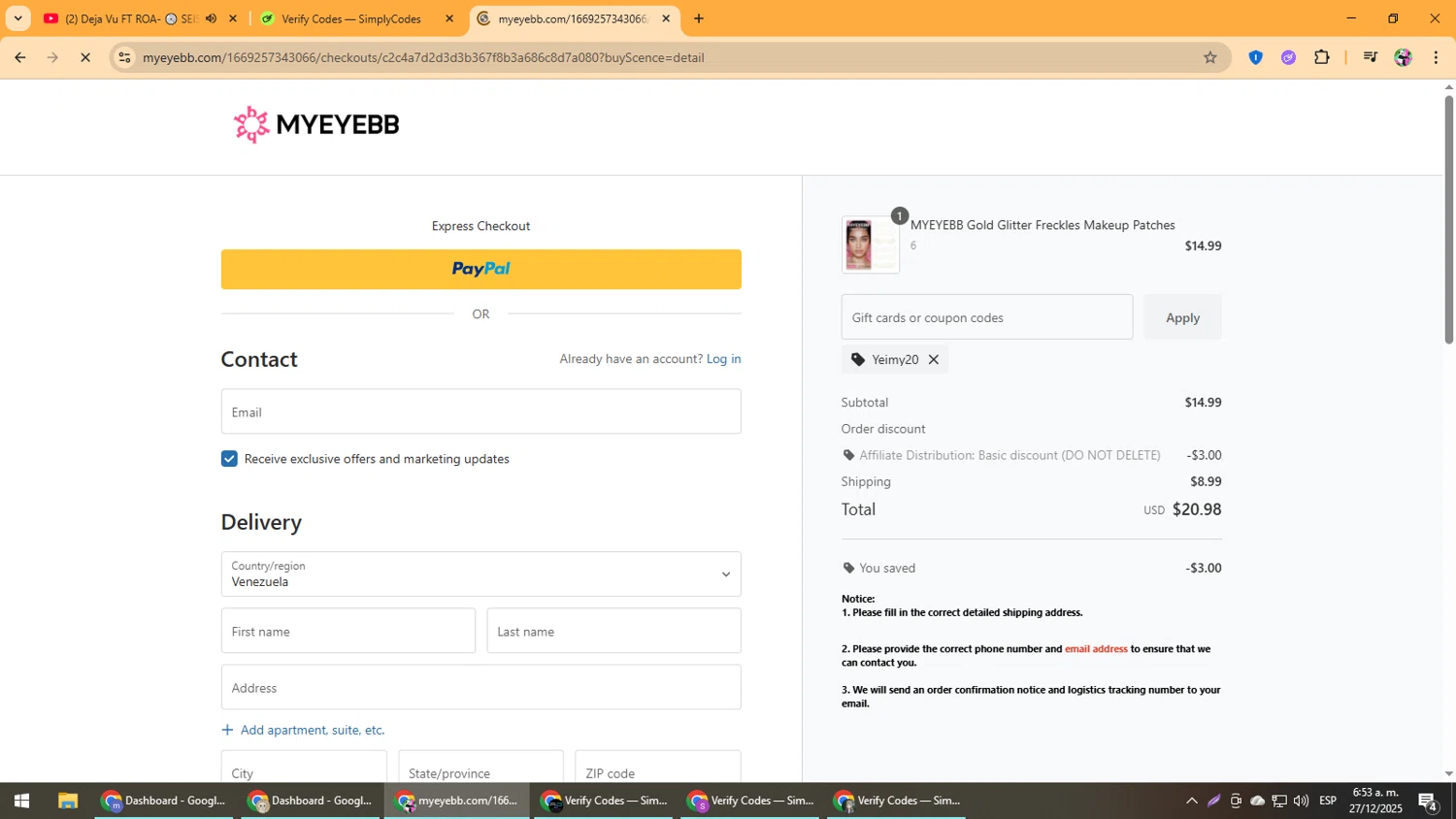Open the Windows notification center

1428,802
